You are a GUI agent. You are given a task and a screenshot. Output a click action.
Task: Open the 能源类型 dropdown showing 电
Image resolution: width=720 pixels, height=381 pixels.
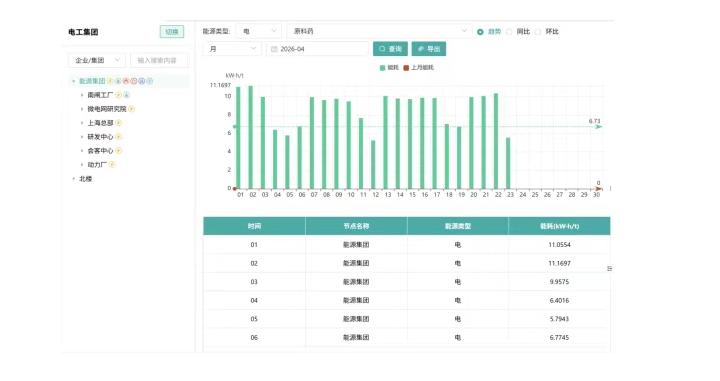(259, 31)
